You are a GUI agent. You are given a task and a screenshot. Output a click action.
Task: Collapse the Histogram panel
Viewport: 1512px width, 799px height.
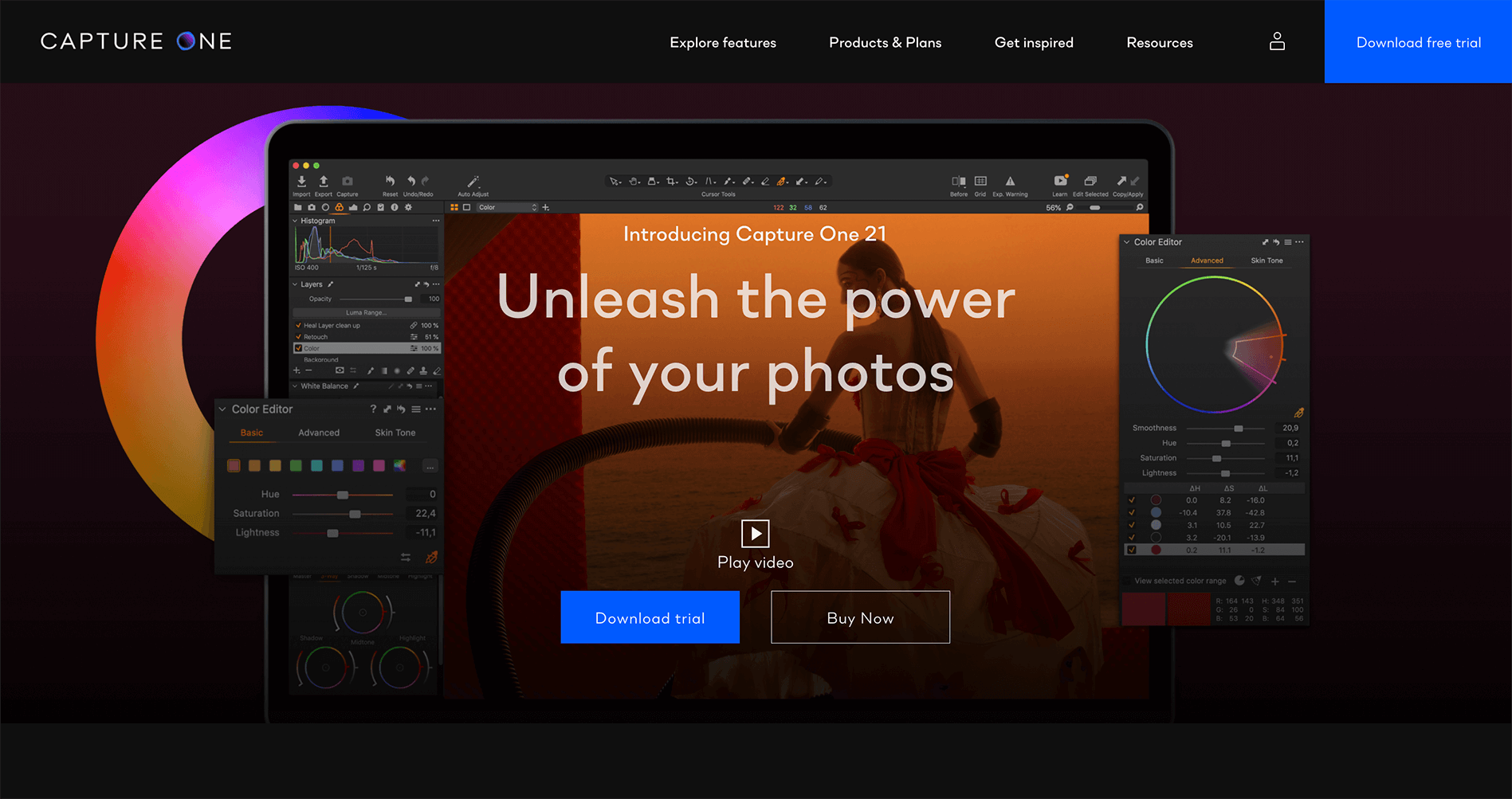pos(295,221)
